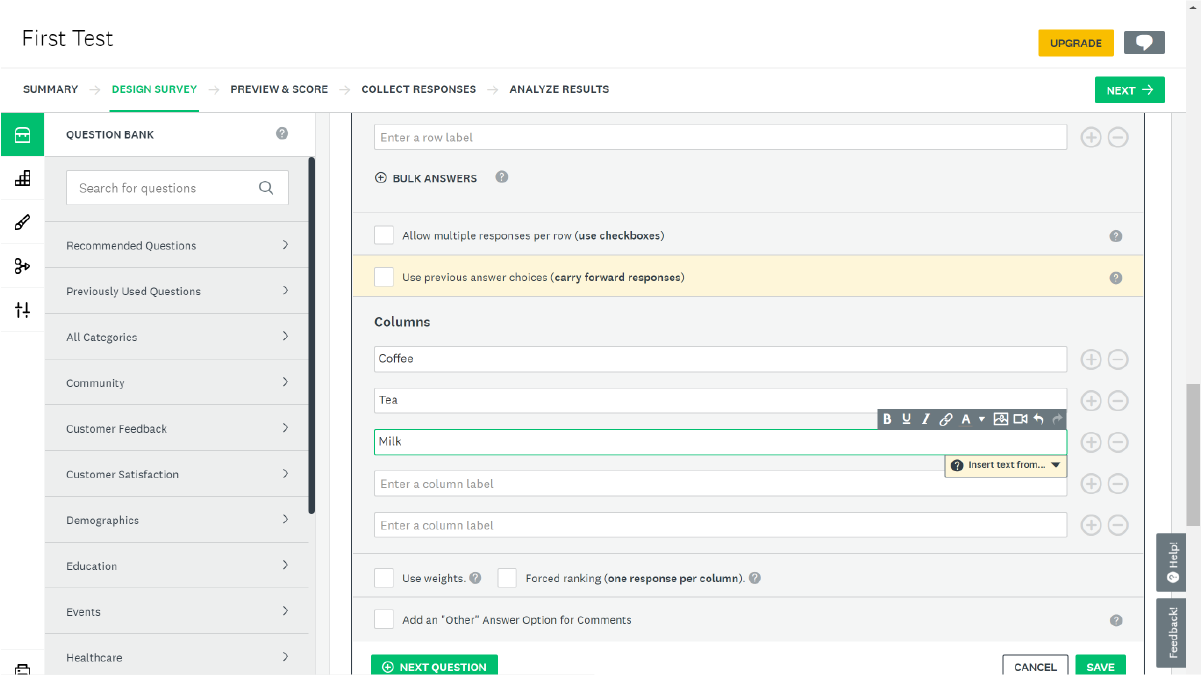Tick the Forced ranking checkbox
The image size is (1201, 675).
(x=507, y=578)
